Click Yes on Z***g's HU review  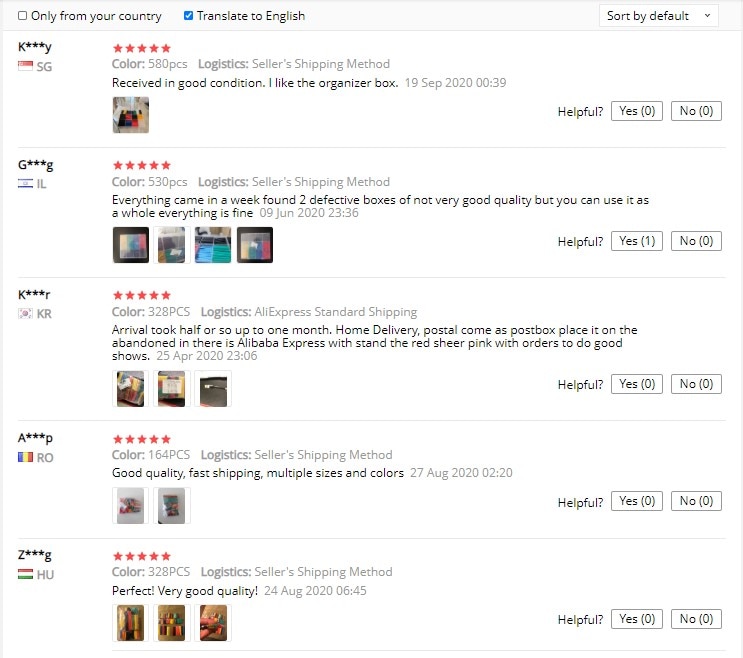pyautogui.click(x=636, y=619)
